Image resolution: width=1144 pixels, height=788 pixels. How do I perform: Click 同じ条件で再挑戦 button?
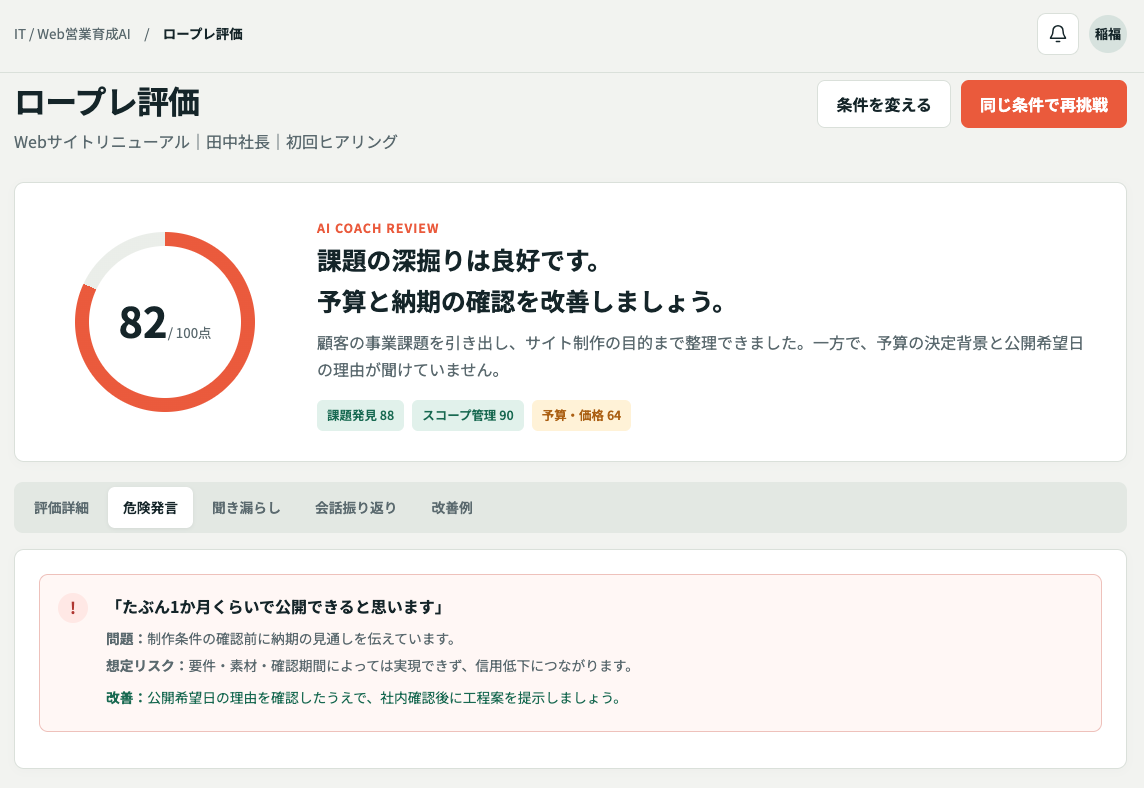click(x=1043, y=104)
